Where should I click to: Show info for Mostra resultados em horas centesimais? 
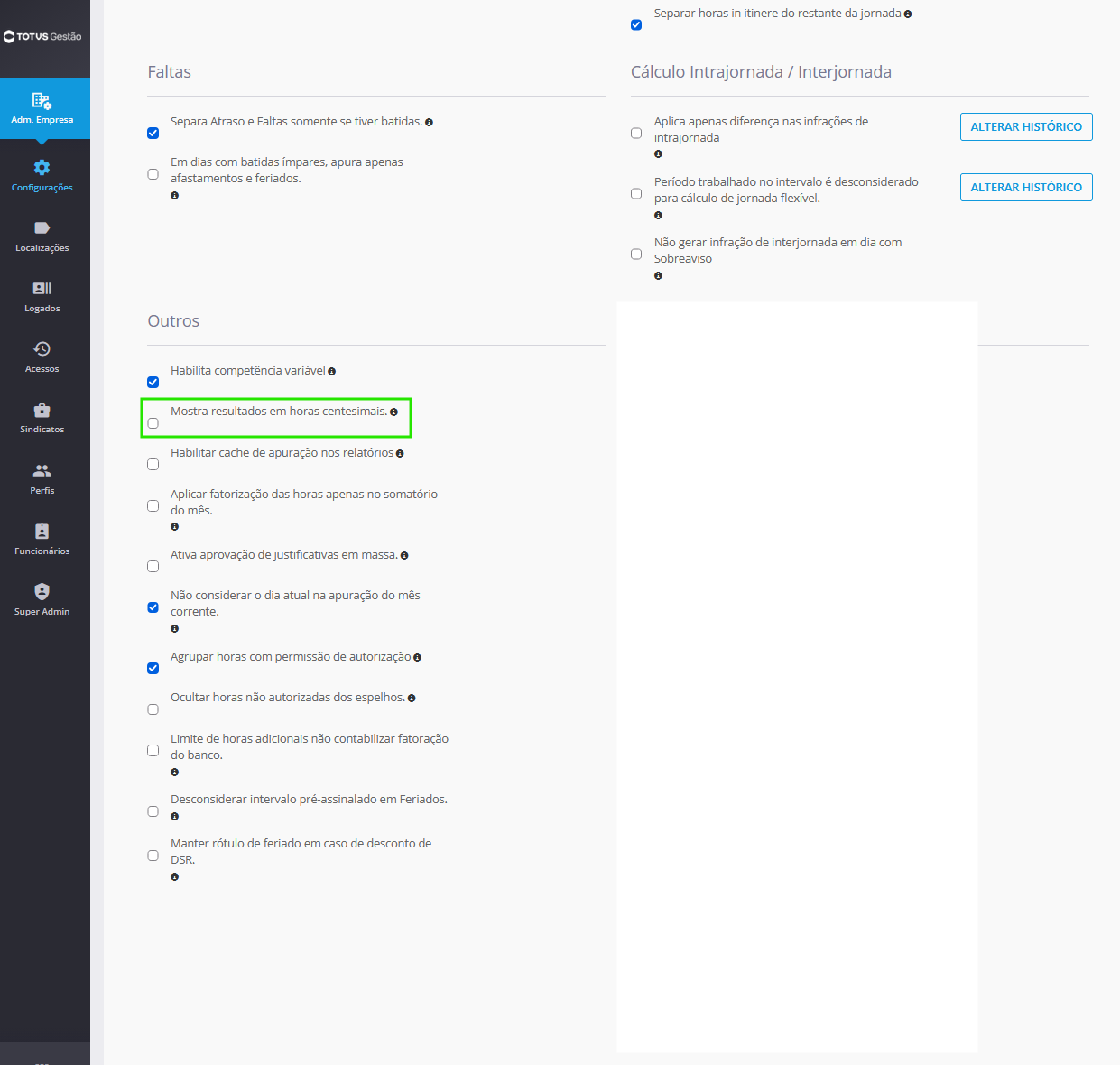[x=393, y=412]
